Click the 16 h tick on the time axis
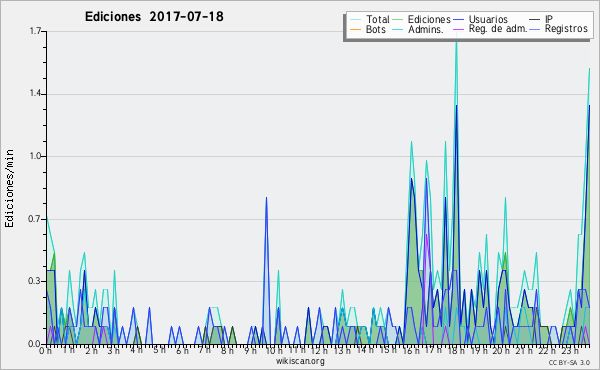This screenshot has width=600, height=370. pyautogui.click(x=411, y=351)
